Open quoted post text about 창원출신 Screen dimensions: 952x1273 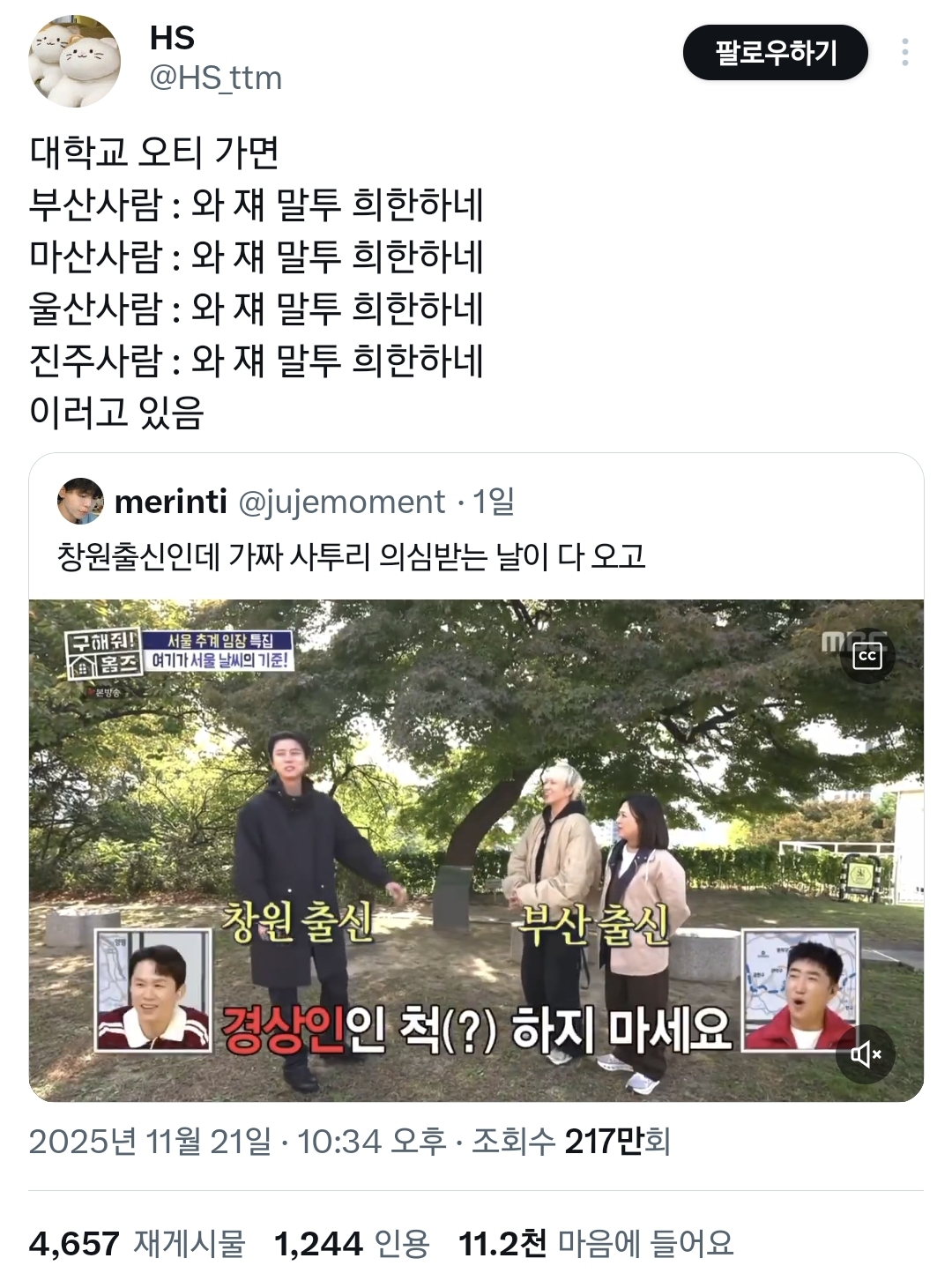point(352,555)
